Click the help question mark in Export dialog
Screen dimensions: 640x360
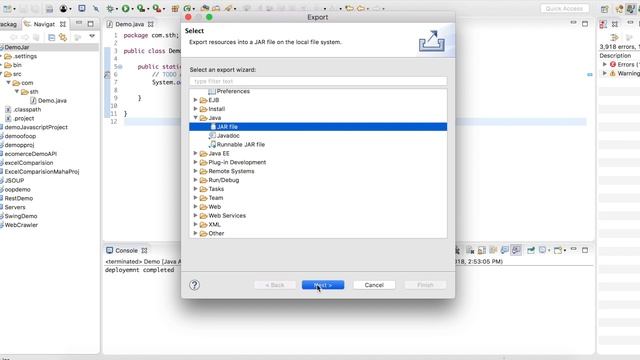195,285
